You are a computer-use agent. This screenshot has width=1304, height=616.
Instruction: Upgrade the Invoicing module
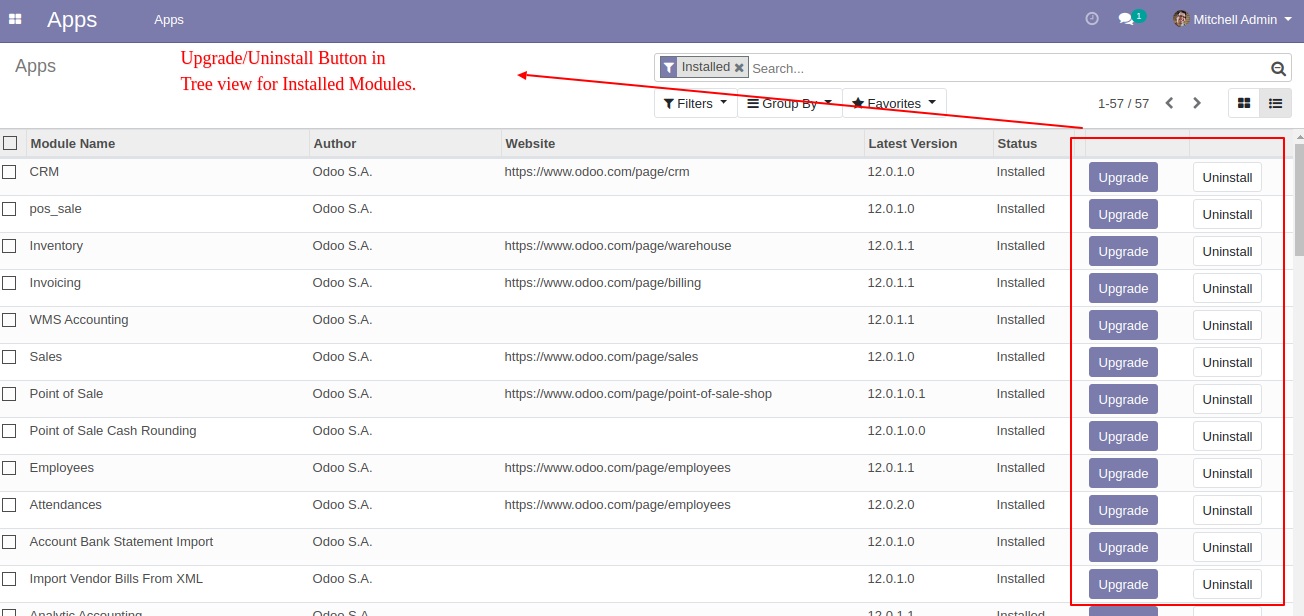pos(1123,289)
